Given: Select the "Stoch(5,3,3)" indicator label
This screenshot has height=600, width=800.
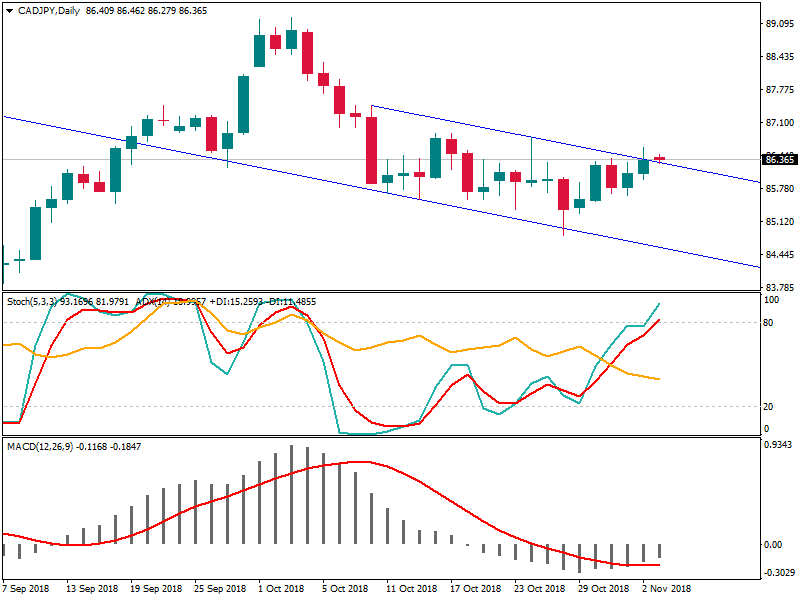Looking at the screenshot, I should point(33,302).
